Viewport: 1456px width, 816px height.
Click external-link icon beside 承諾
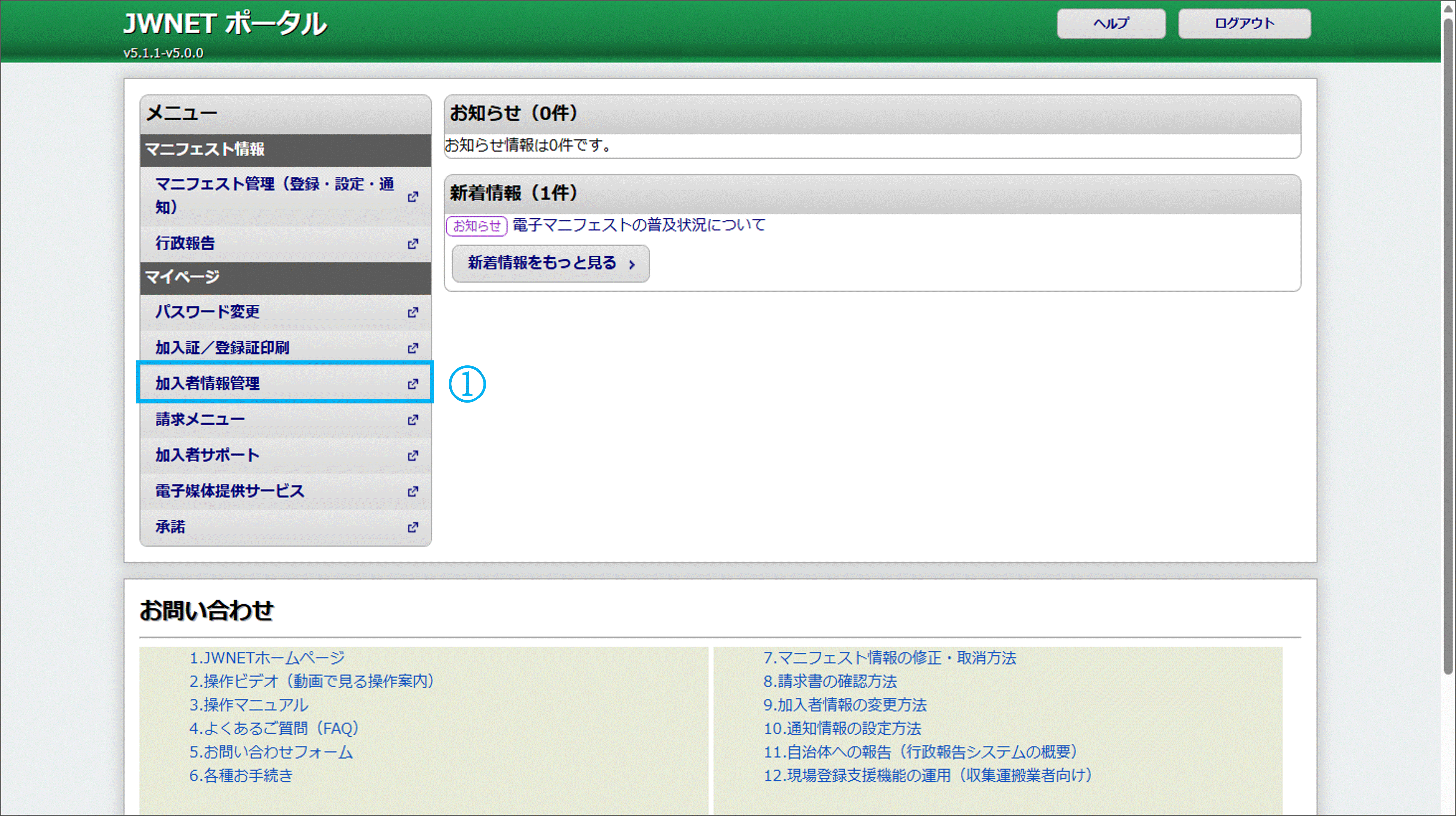click(412, 527)
